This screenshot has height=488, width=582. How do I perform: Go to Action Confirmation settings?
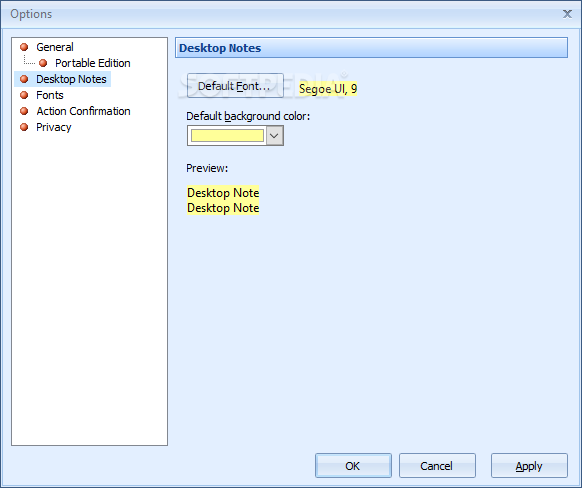[83, 111]
